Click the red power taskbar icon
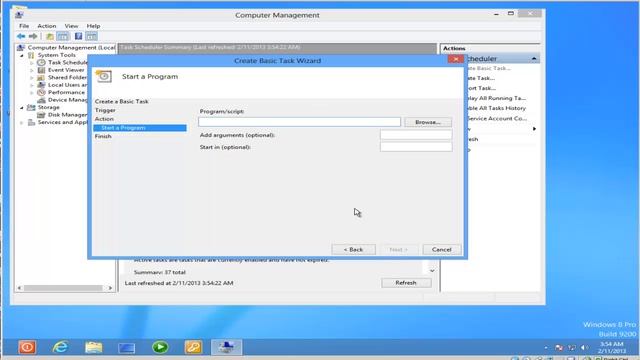 [27, 347]
